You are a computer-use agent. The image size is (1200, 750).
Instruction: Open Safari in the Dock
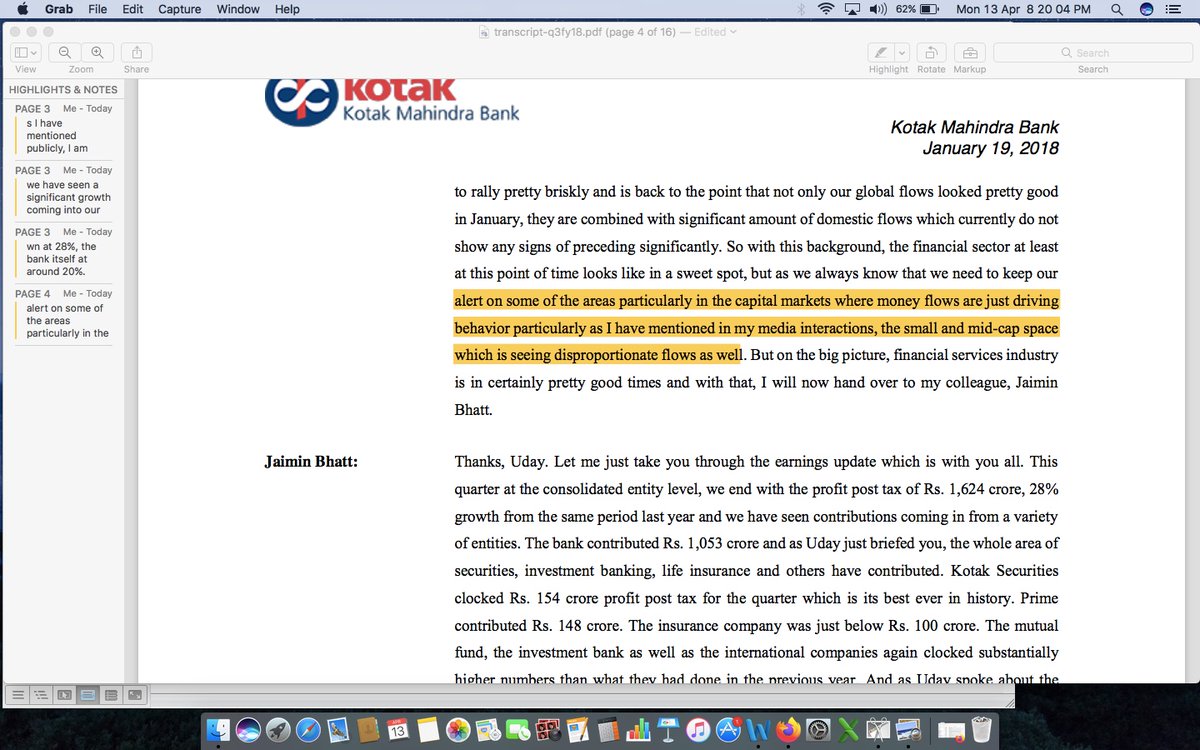pyautogui.click(x=308, y=730)
